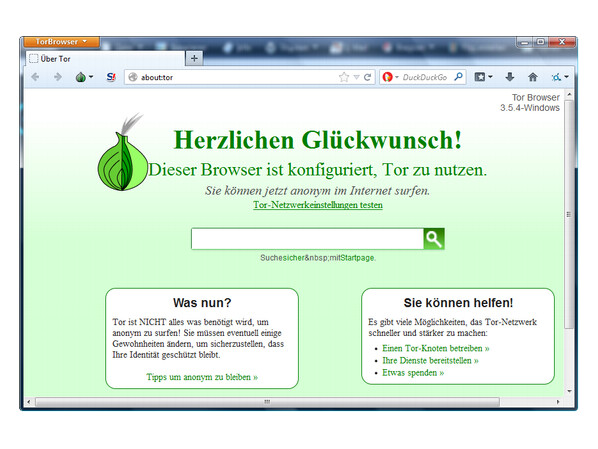The width and height of the screenshot is (598, 449).
Task: Go back using the back arrow
Action: (x=35, y=77)
